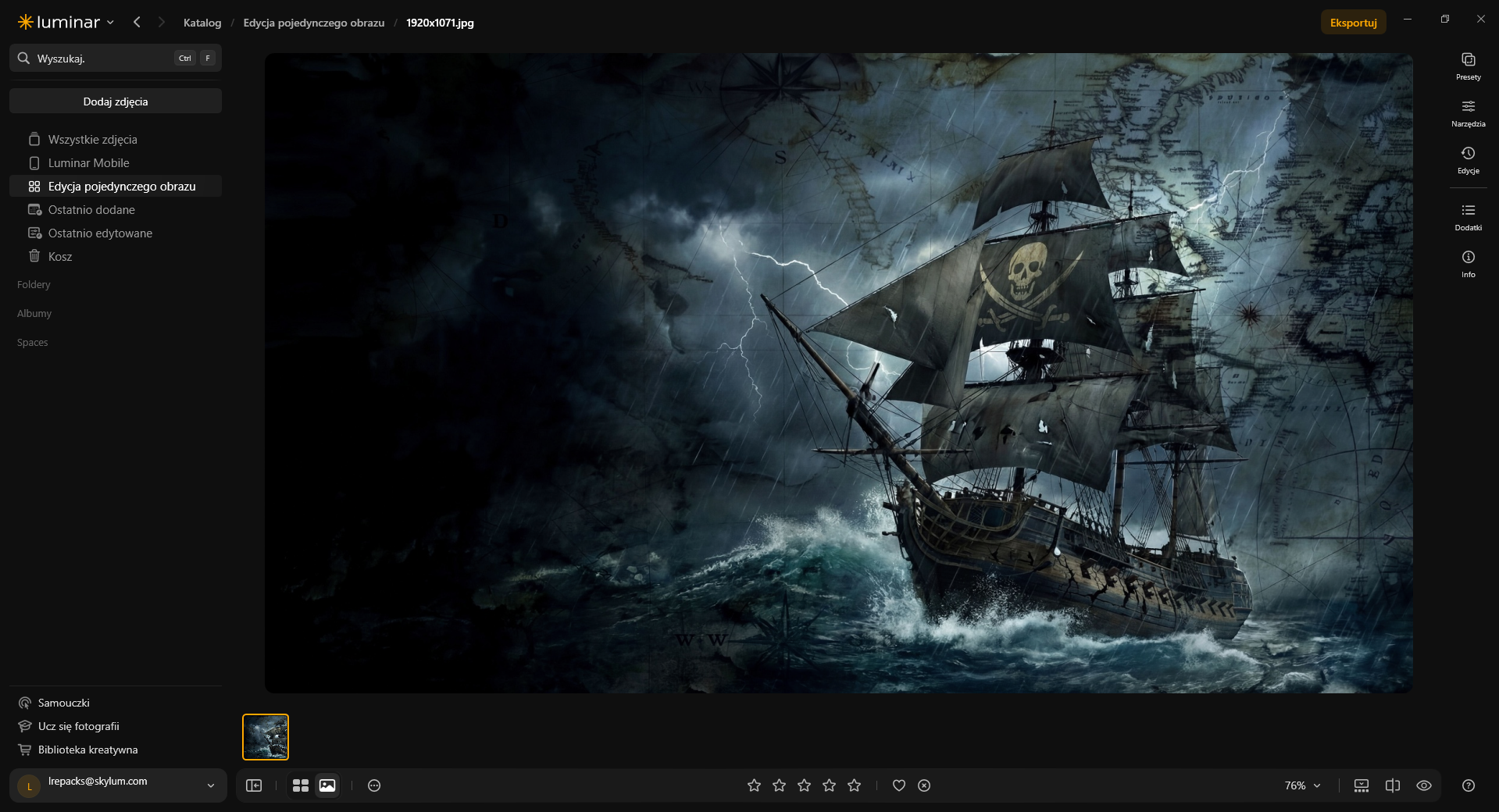This screenshot has width=1499, height=812.
Task: Open the Ucz się fotografii link
Action: (x=69, y=726)
